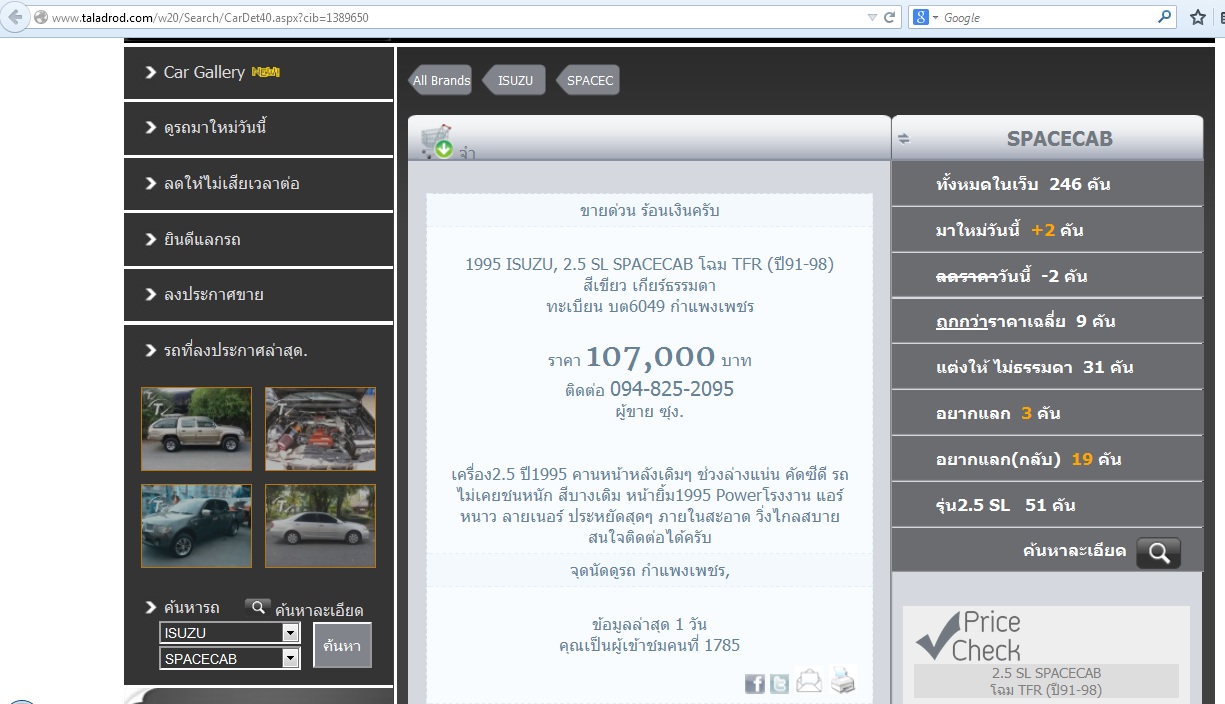Viewport: 1225px width, 704px height.
Task: Open the address bar history dropdown arrow
Action: click(x=873, y=17)
